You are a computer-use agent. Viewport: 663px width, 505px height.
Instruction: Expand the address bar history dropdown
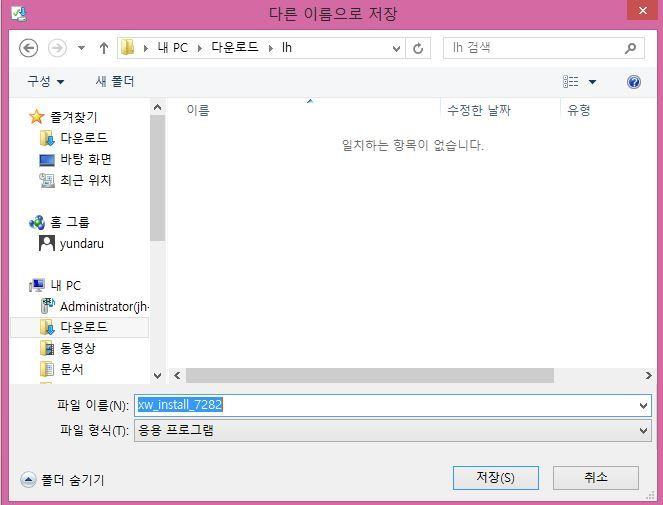point(396,48)
